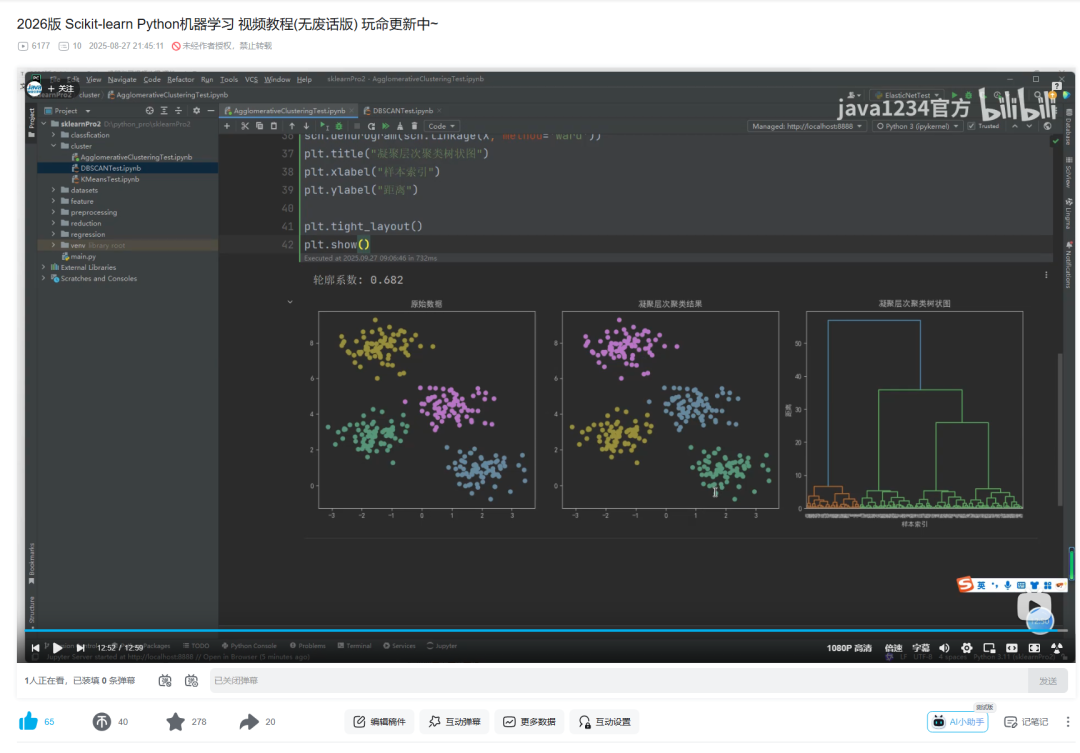
Task: Open the Navigate menu in PyCharm
Action: tap(122, 79)
